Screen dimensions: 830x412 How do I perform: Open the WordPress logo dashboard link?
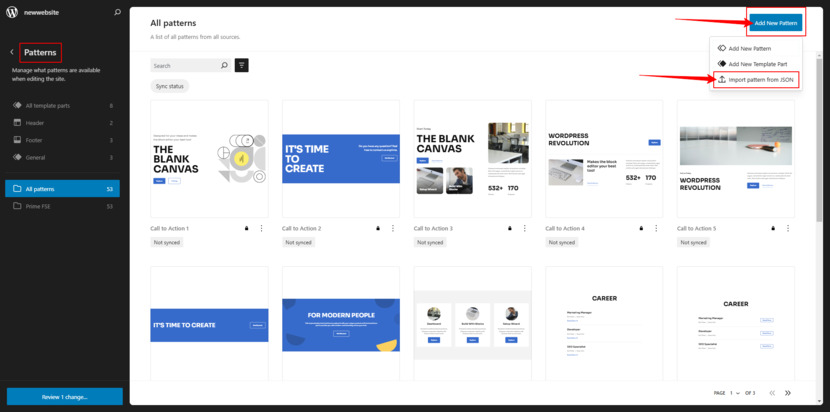(12, 12)
